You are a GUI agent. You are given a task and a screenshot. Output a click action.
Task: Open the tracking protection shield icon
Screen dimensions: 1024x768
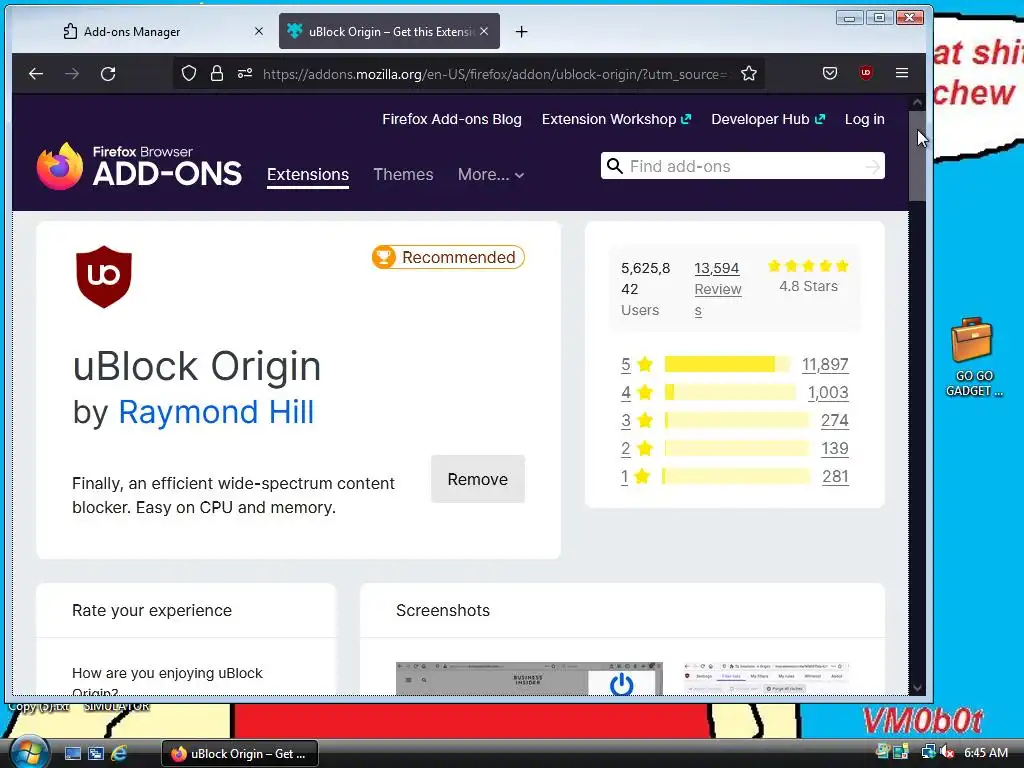(189, 73)
